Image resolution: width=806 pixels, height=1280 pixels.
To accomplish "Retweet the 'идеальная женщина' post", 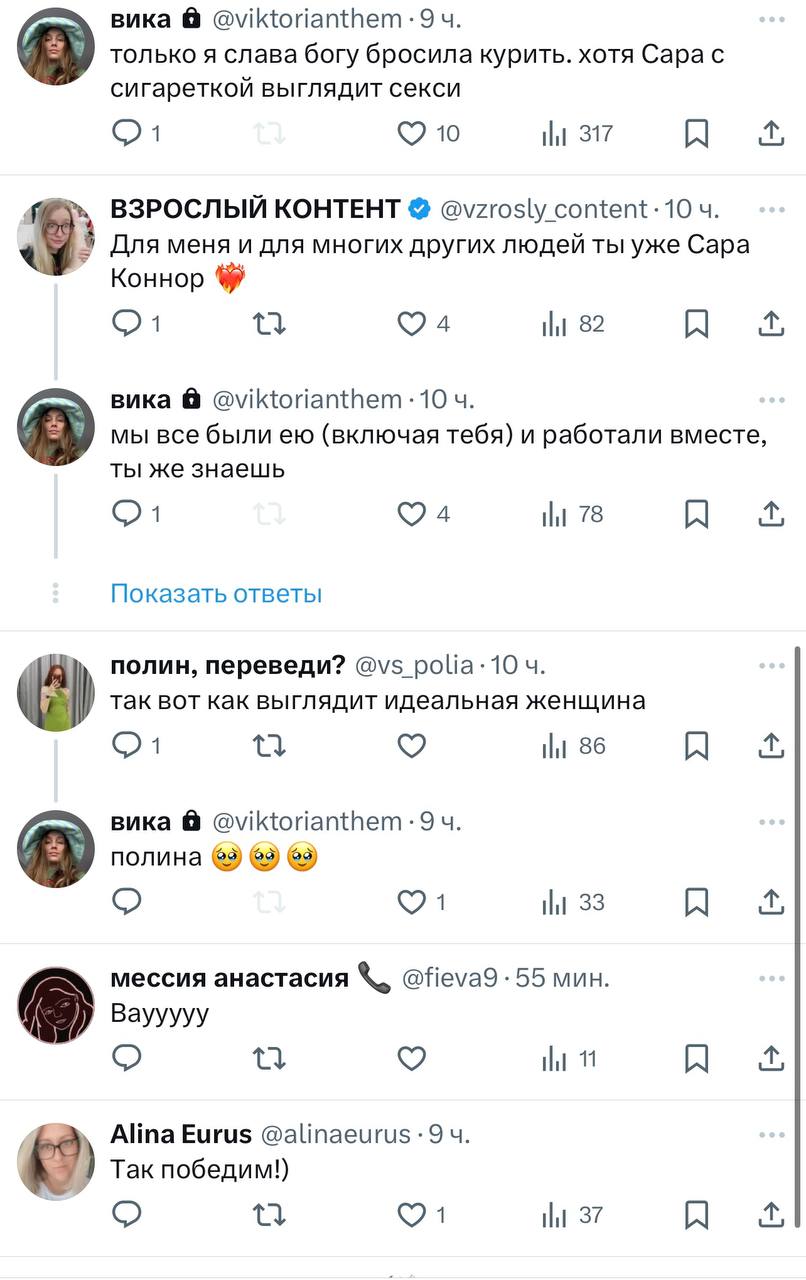I will point(270,746).
